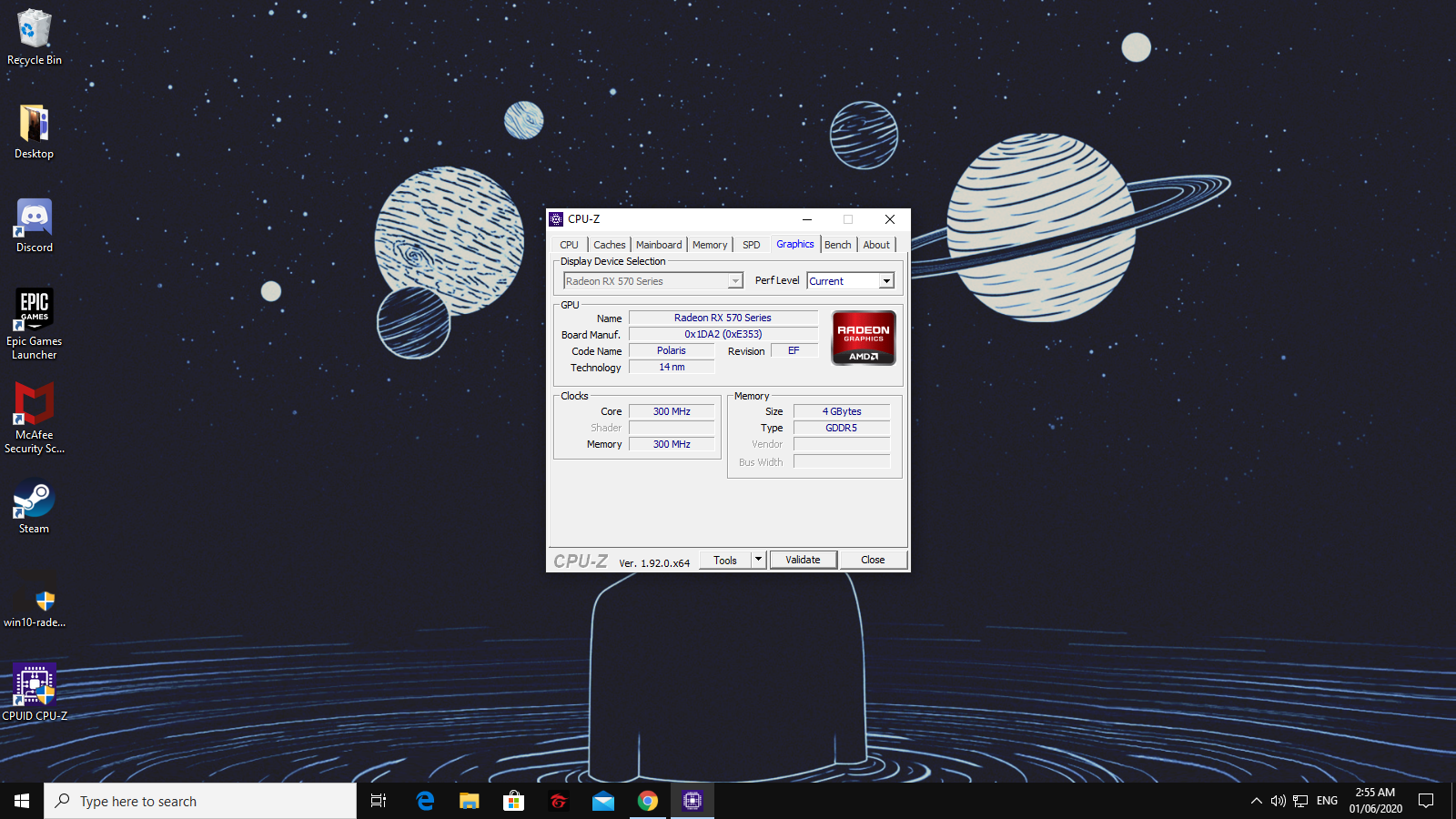
Task: Open the Recycle Bin desktop icon
Action: click(x=35, y=37)
